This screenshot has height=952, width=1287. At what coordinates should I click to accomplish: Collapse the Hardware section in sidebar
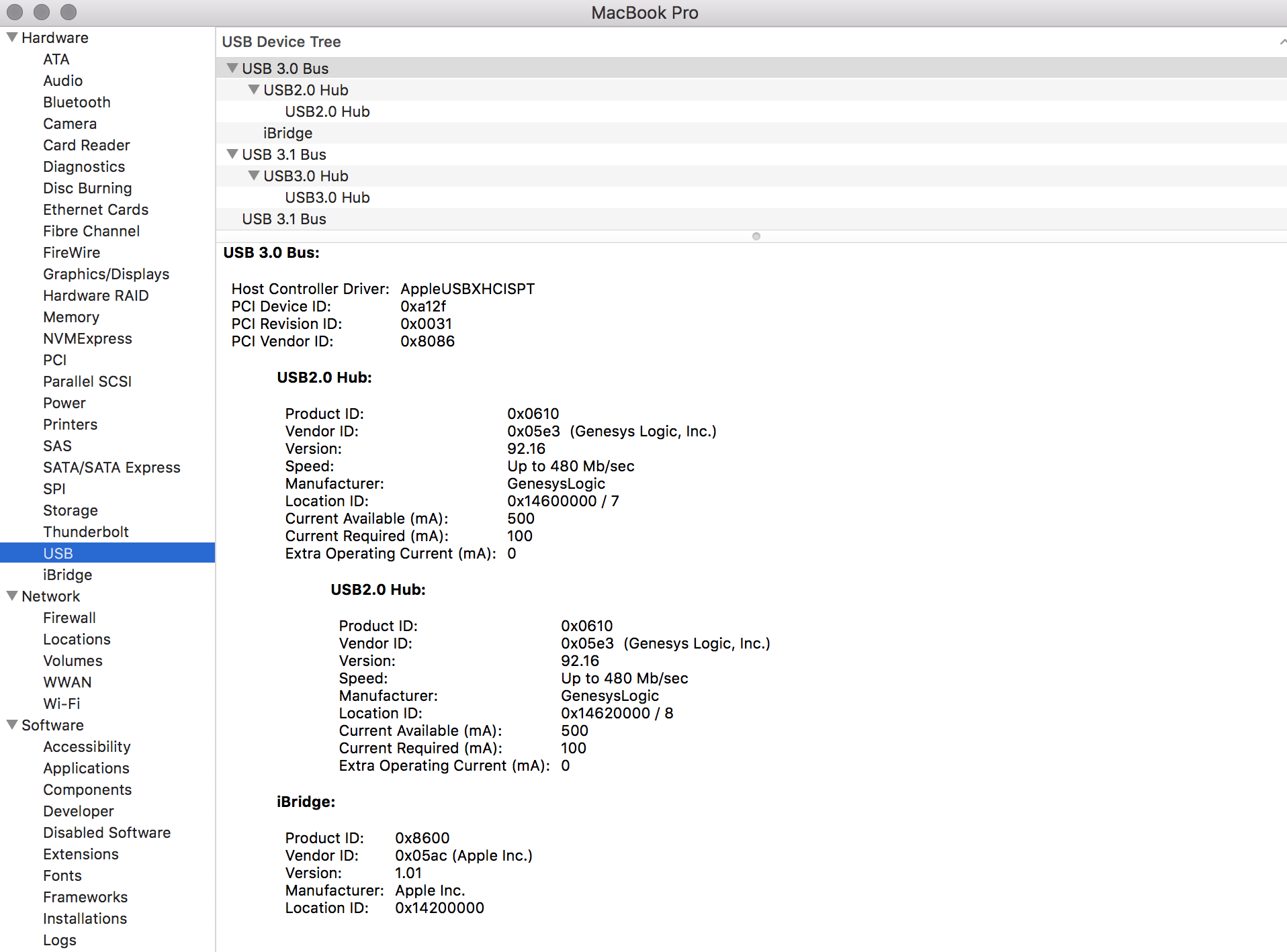(x=12, y=38)
